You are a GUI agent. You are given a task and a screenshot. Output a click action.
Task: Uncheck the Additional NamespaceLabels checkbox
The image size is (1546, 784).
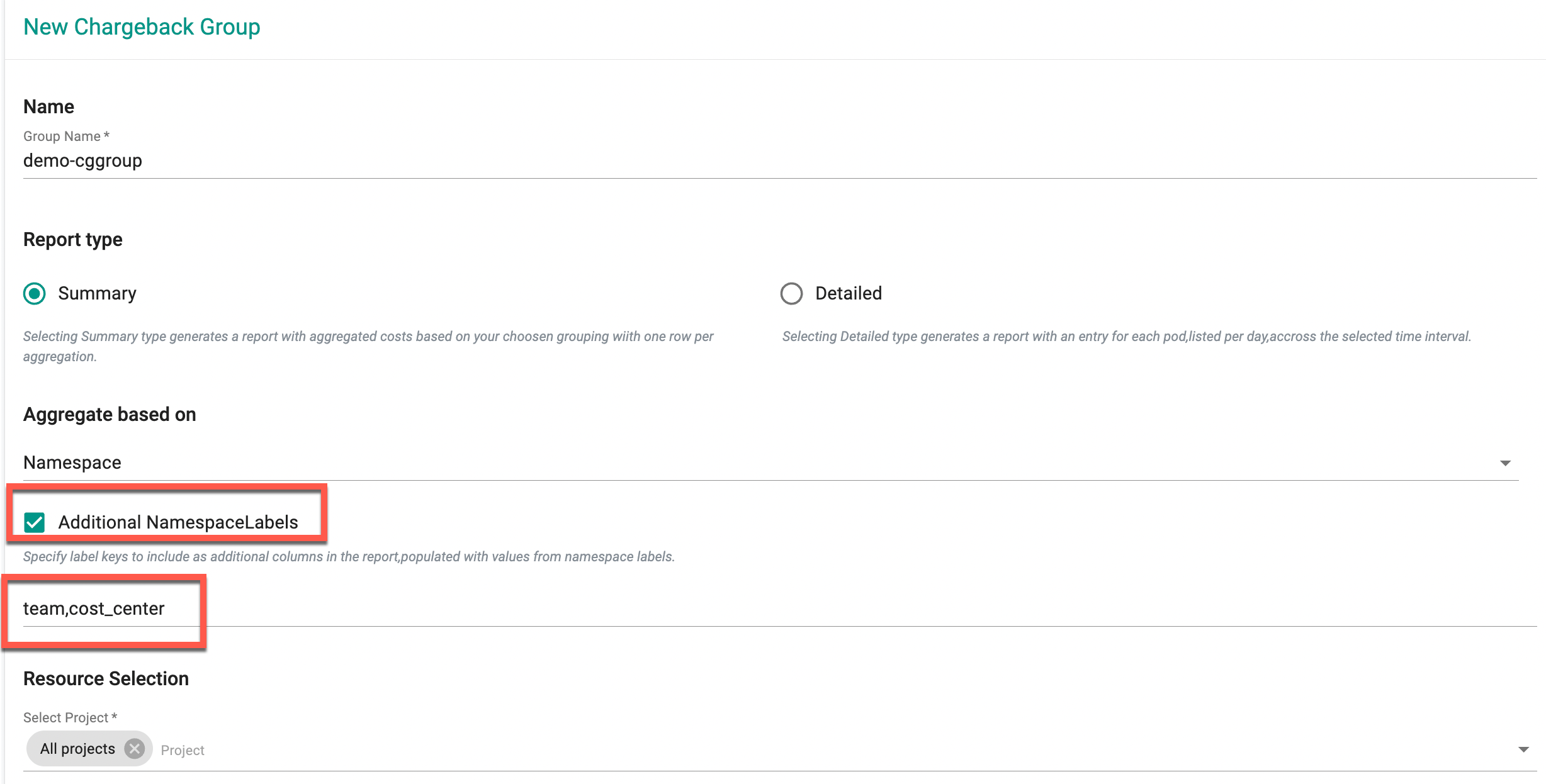tap(35, 522)
